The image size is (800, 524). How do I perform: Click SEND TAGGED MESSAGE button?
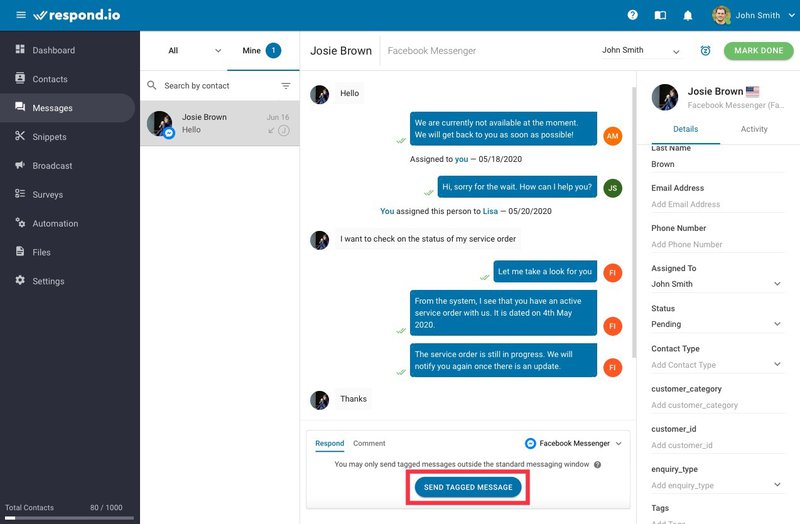click(468, 487)
